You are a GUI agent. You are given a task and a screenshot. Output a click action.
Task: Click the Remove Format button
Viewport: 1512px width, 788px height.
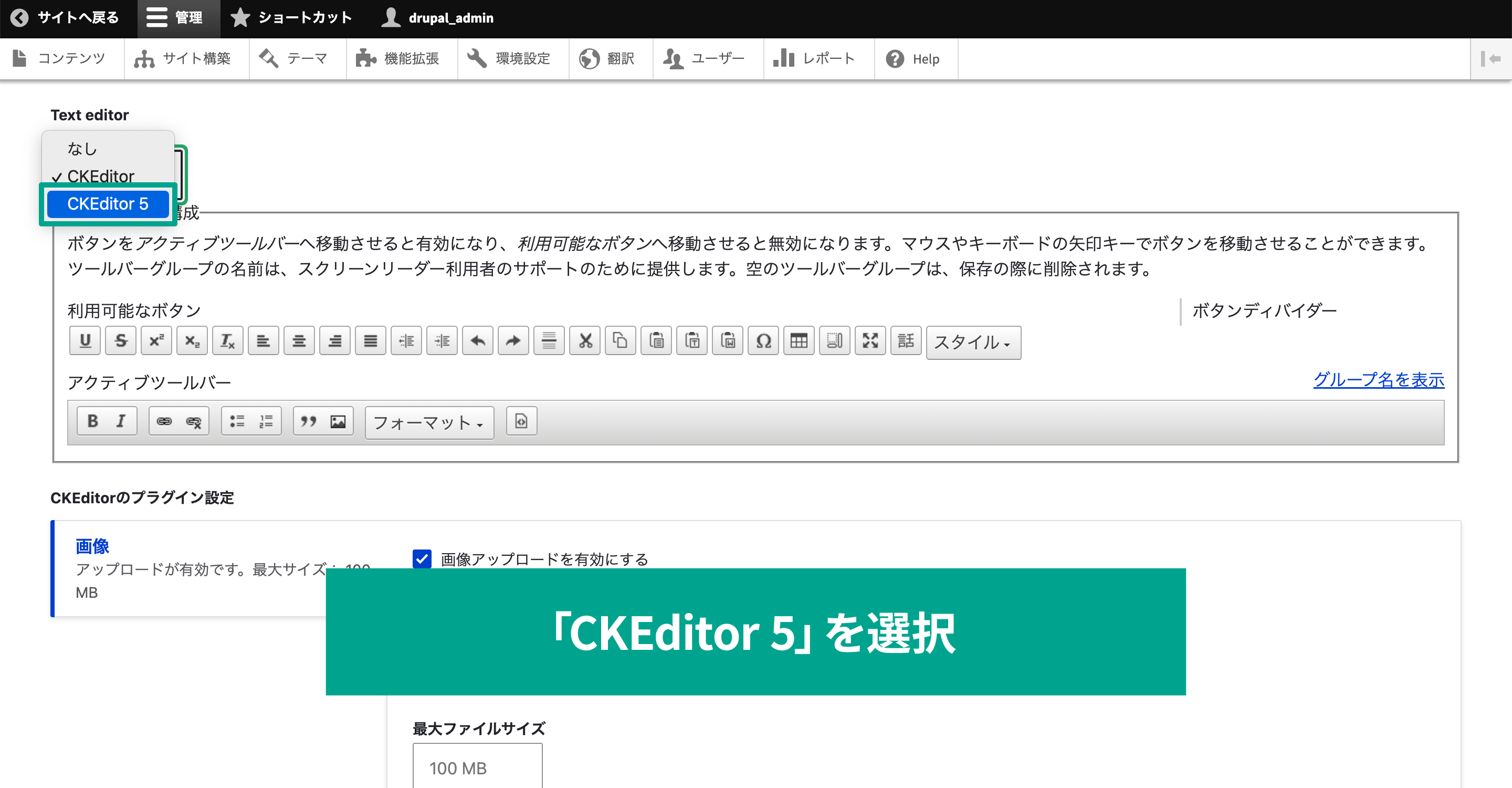(x=228, y=340)
